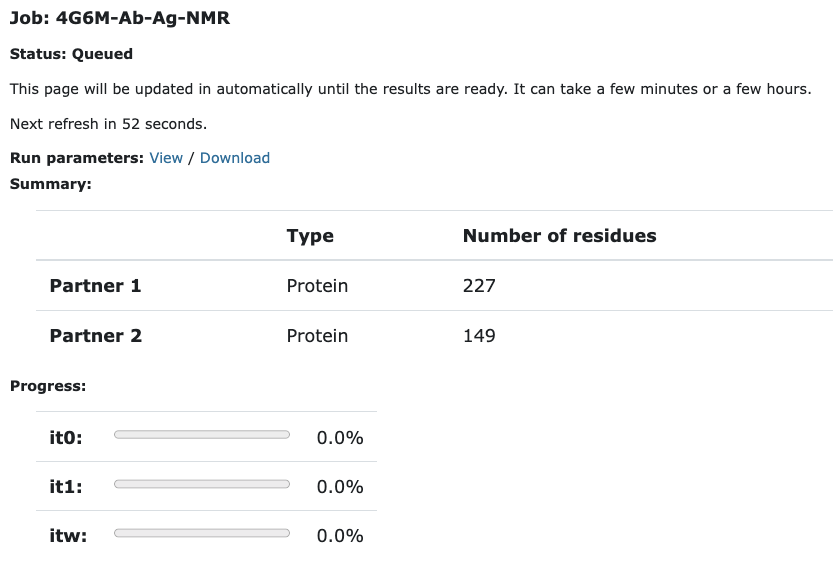
Task: Click the itw percentage value
Action: [340, 536]
